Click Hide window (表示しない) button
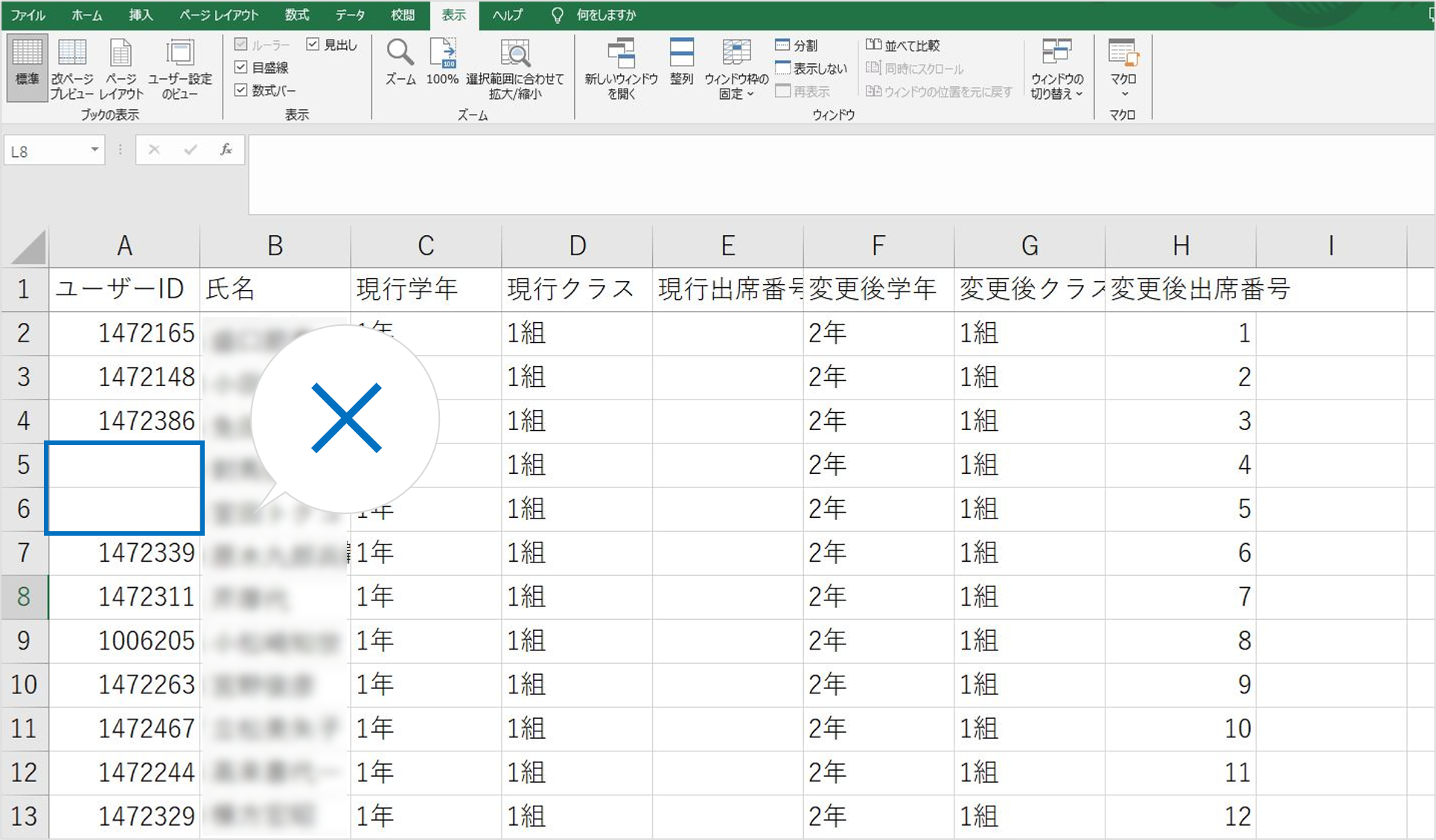This screenshot has height=840, width=1436. point(811,68)
